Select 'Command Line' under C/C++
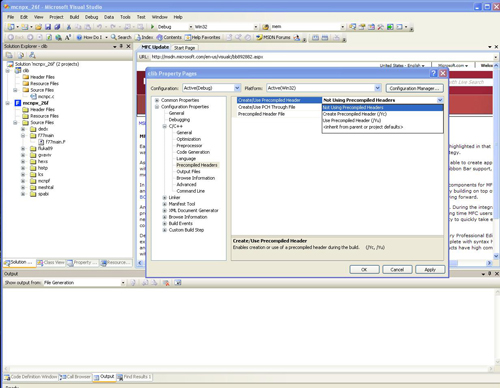This screenshot has width=500, height=388. pos(190,191)
